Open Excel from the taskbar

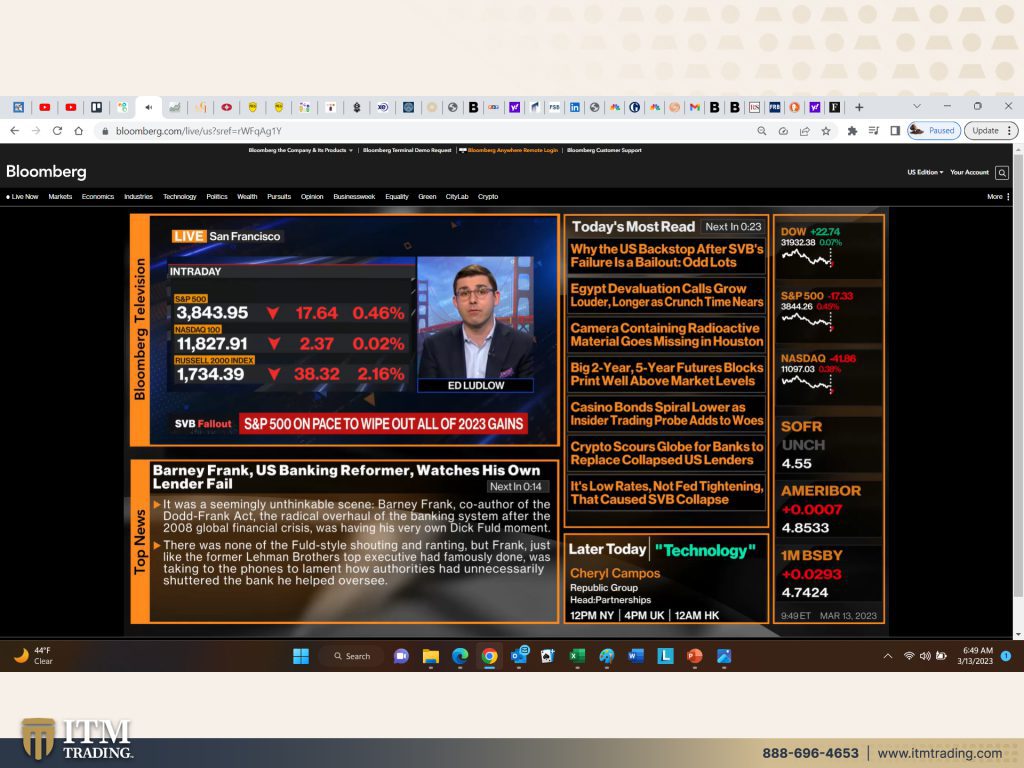(577, 656)
